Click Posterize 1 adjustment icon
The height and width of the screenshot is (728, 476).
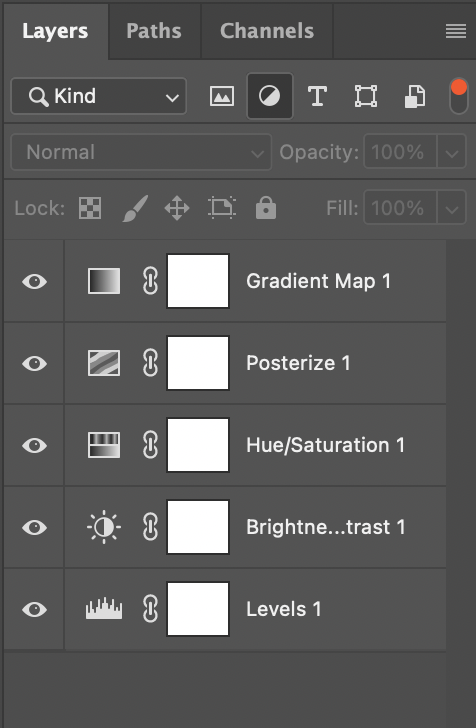coord(104,363)
